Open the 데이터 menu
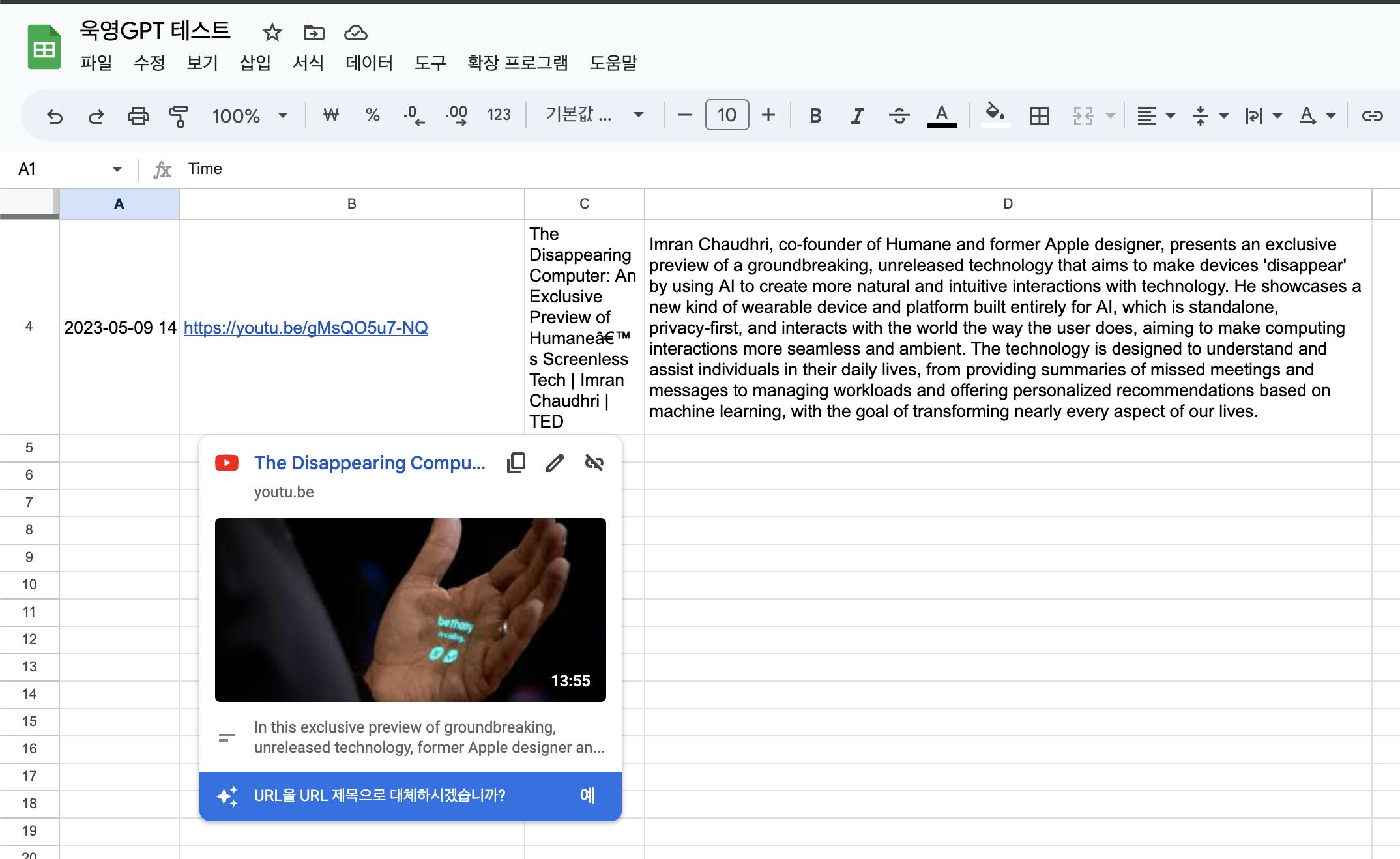1400x859 pixels. pos(369,63)
